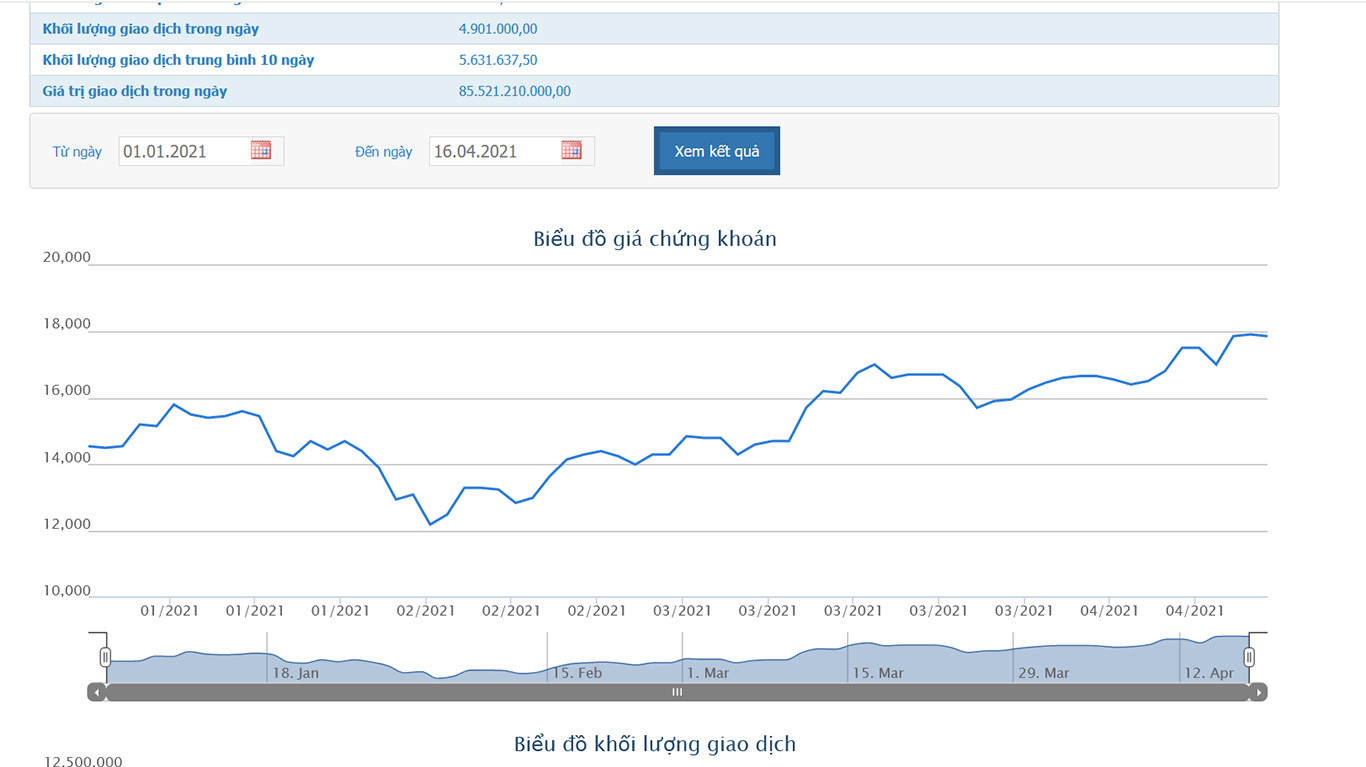1366x767 pixels.
Task: Click the Biểu đồ giá chứng khoán chart title
Action: pyautogui.click(x=655, y=239)
